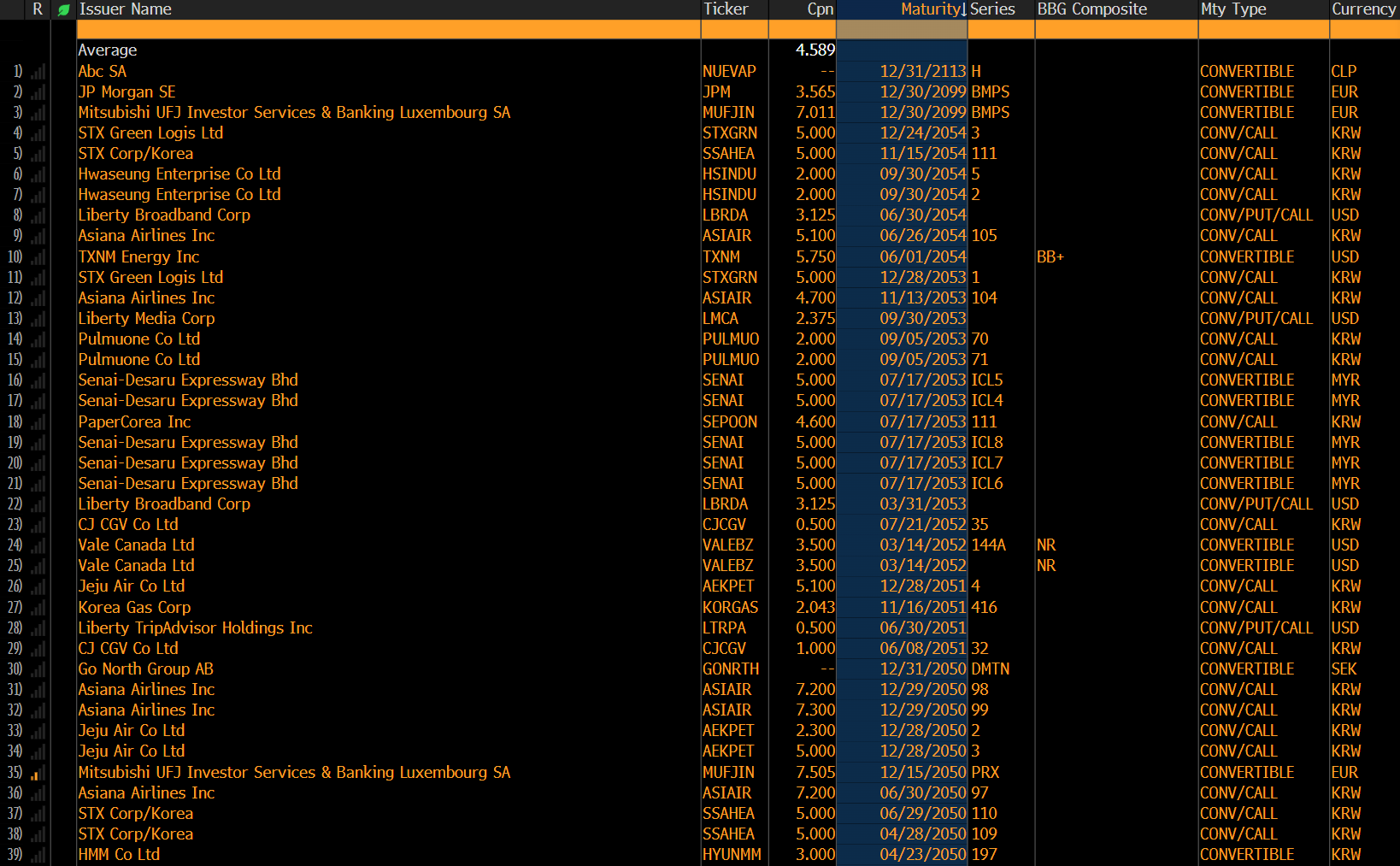
Task: Click chart icon in row 16 Senai-Desaru Expressway
Action: tap(38, 380)
